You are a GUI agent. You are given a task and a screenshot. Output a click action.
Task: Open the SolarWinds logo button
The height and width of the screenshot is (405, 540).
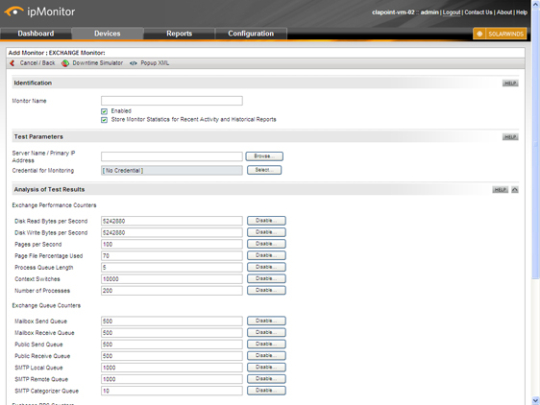tap(500, 34)
